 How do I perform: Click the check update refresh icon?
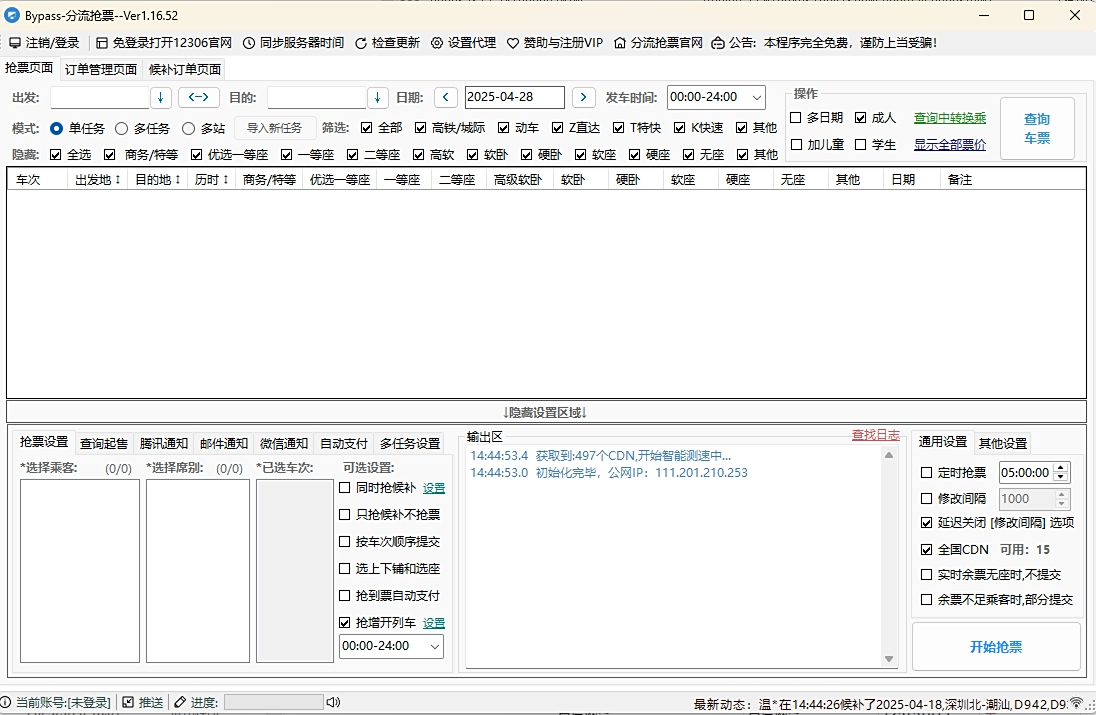click(361, 43)
